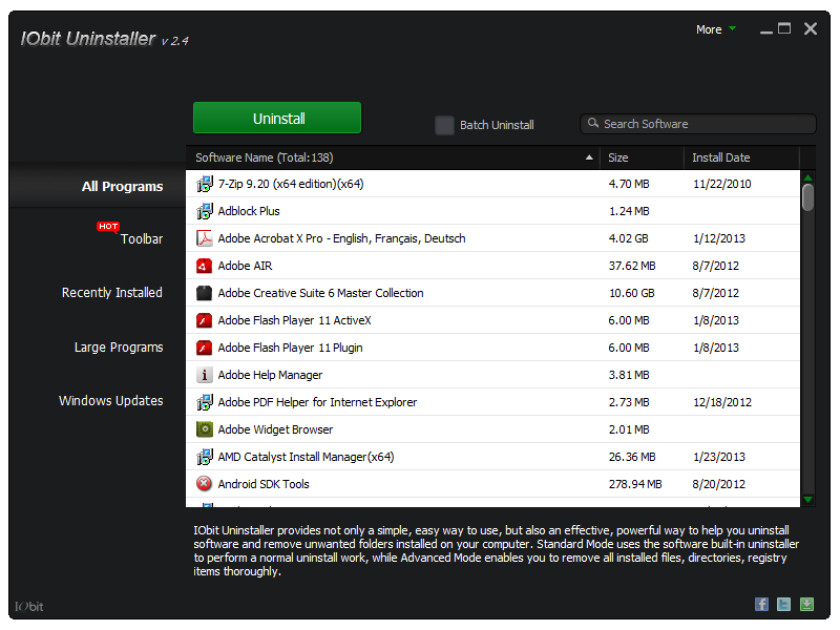
Task: Click the 11/22/2010 install date
Action: [722, 184]
